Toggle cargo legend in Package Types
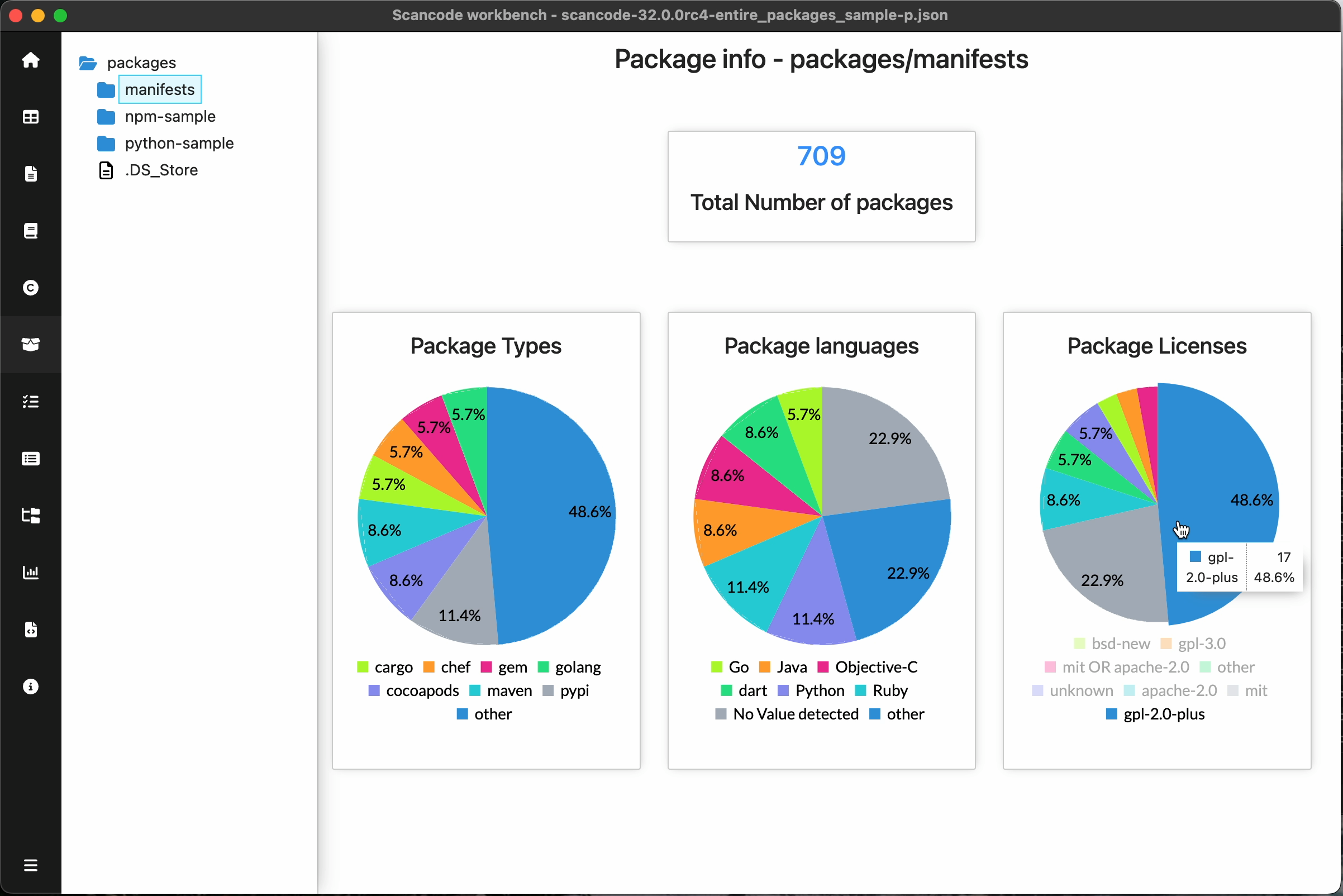Screen dimensions: 1343x896 click(384, 667)
